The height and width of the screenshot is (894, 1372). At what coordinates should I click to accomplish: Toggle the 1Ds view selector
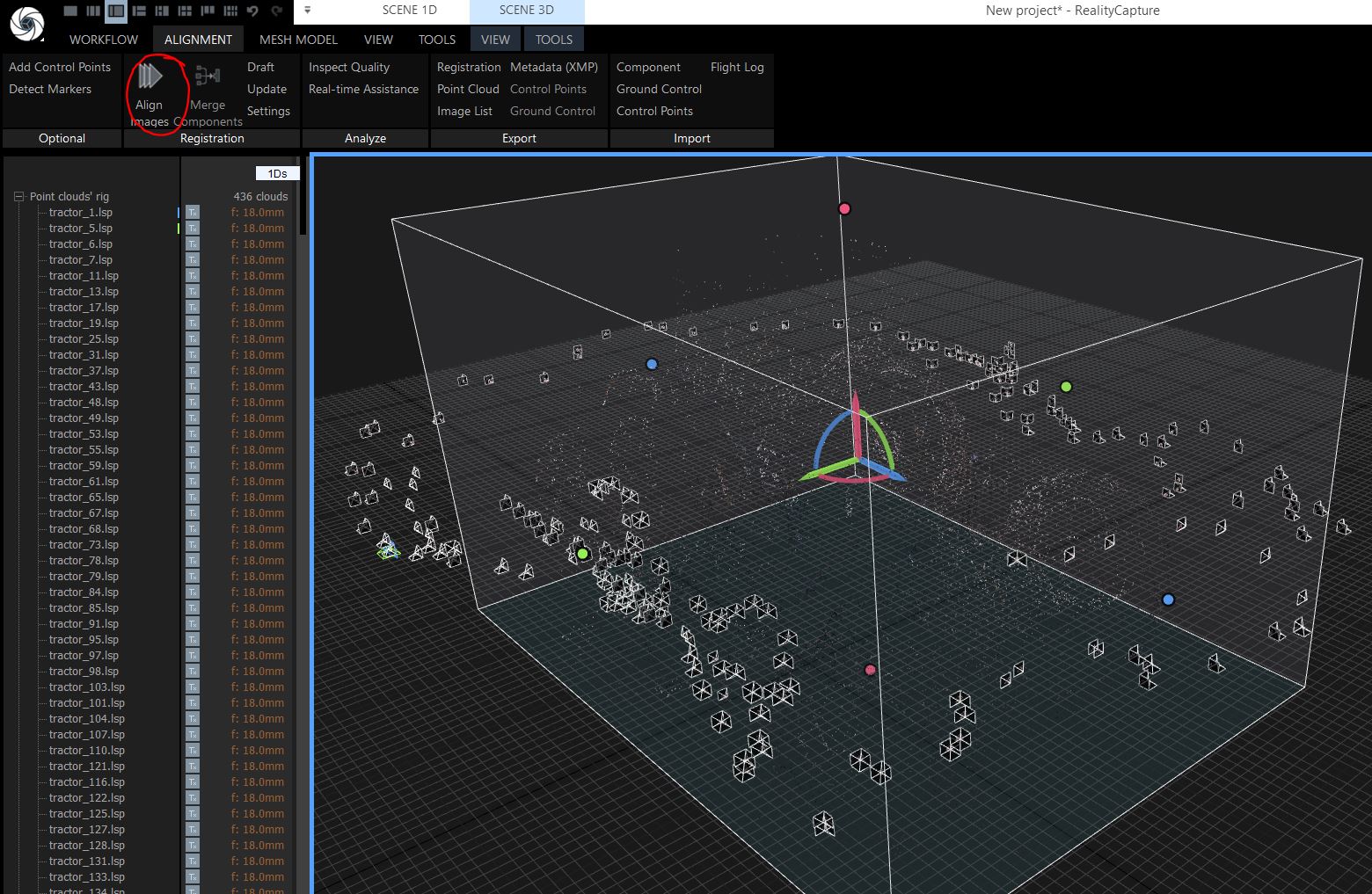point(277,173)
